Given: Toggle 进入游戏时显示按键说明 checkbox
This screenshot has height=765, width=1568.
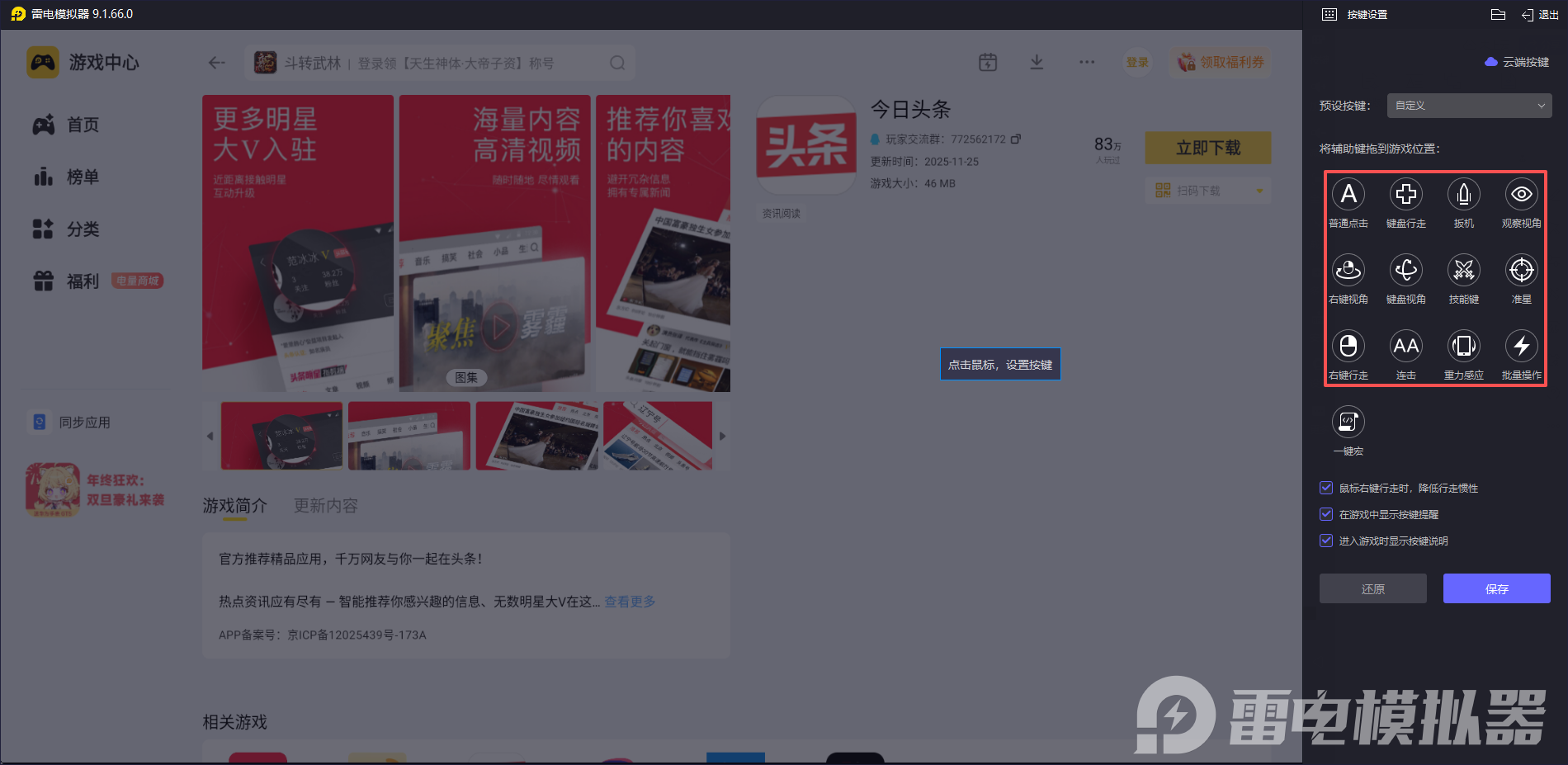Looking at the screenshot, I should coord(1326,541).
